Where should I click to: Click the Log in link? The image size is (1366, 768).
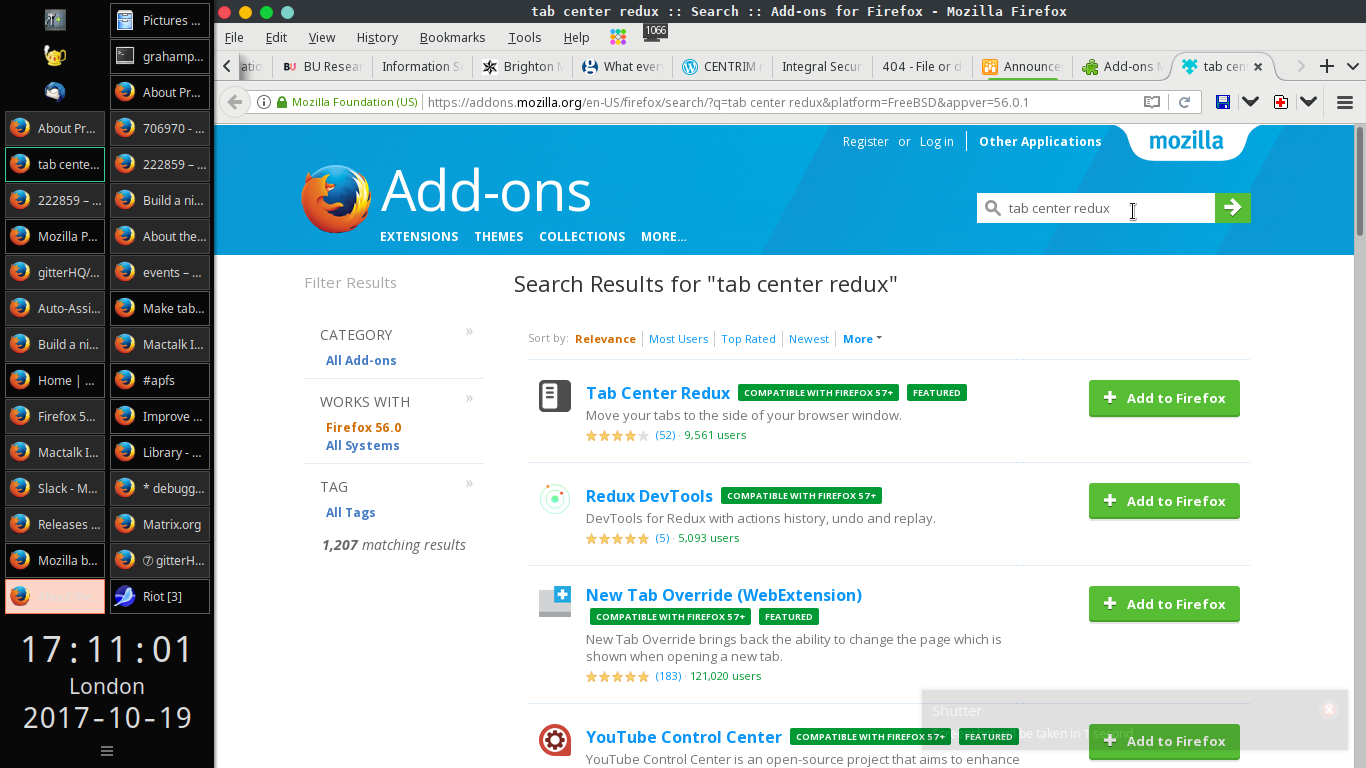937,142
